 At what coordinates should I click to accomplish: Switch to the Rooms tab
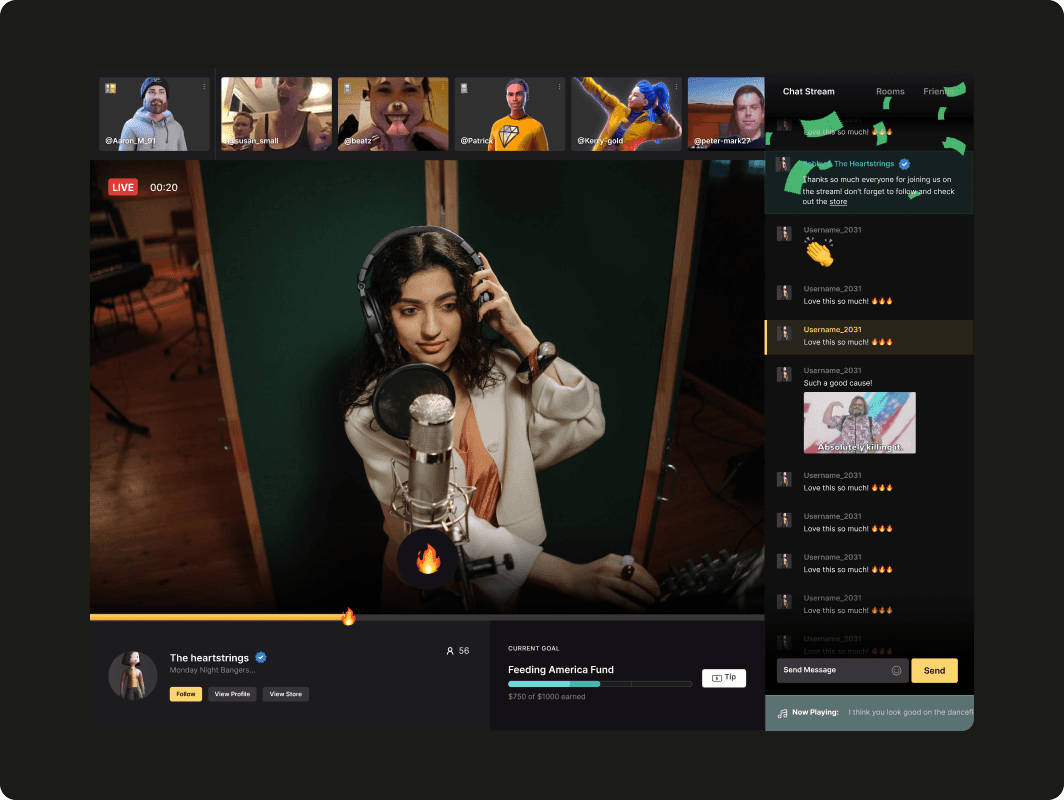890,91
